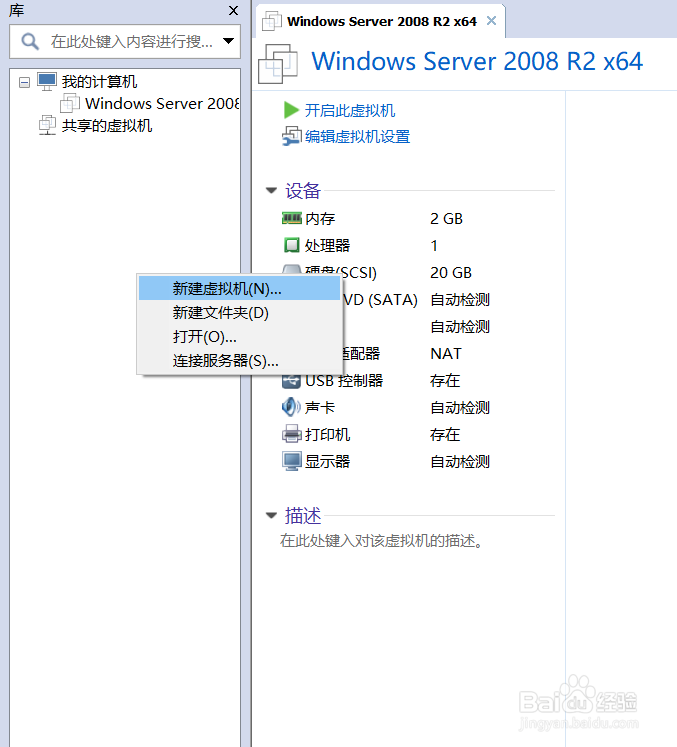This screenshot has width=677, height=747.
Task: Choose 新建文件夹(D) from context menu
Action: (x=239, y=313)
